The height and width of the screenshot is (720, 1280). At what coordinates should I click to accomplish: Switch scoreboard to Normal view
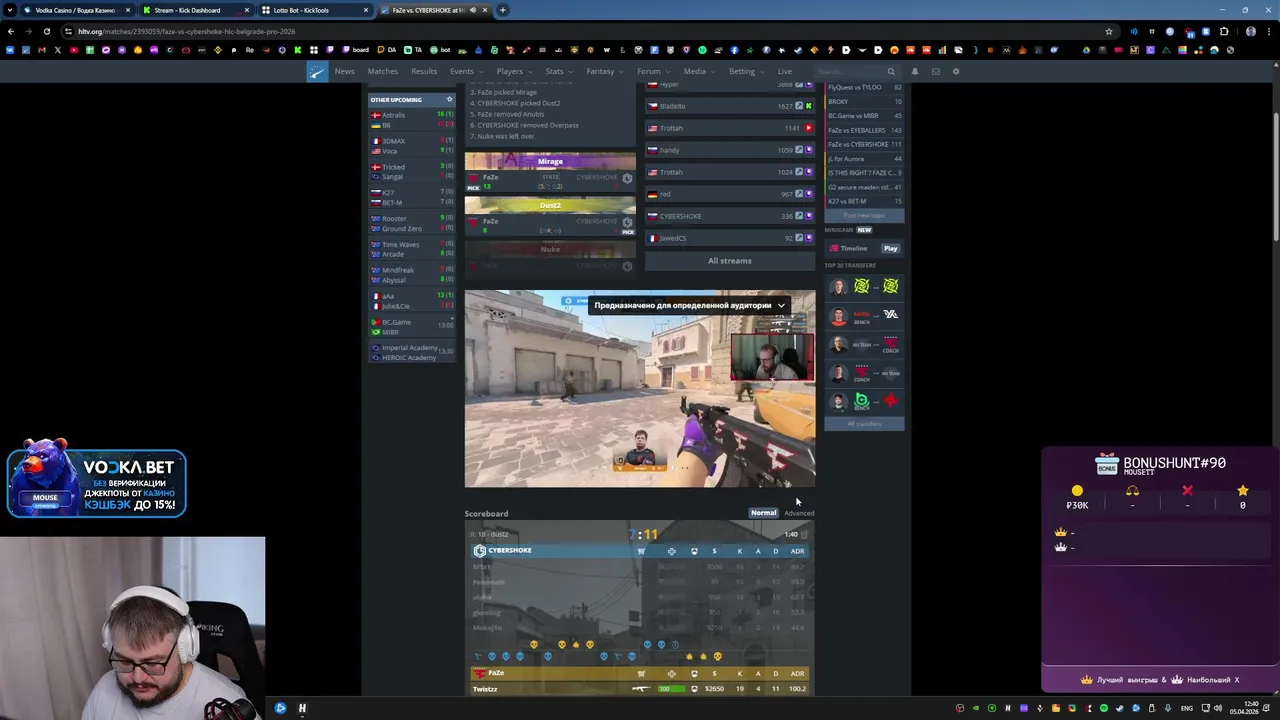coord(763,513)
